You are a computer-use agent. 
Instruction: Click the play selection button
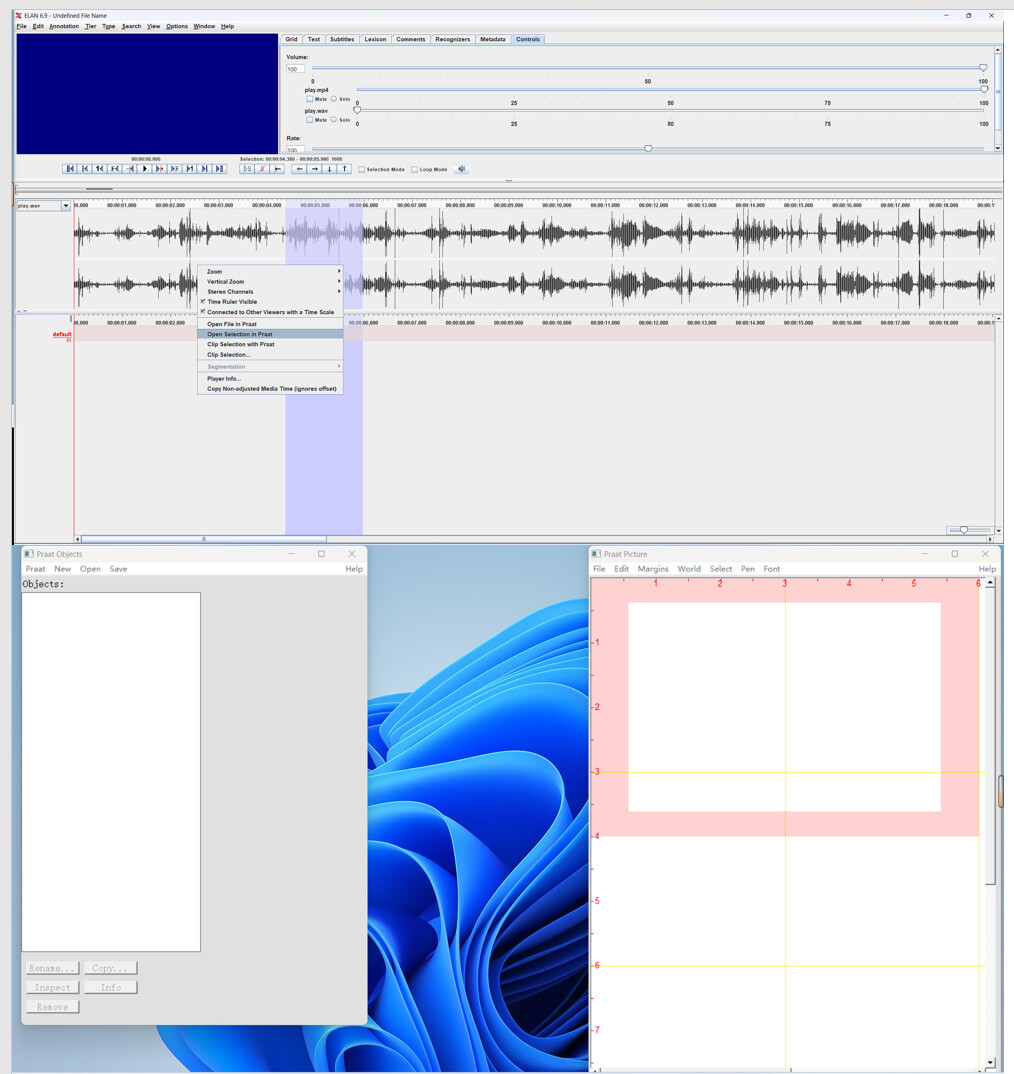click(246, 169)
